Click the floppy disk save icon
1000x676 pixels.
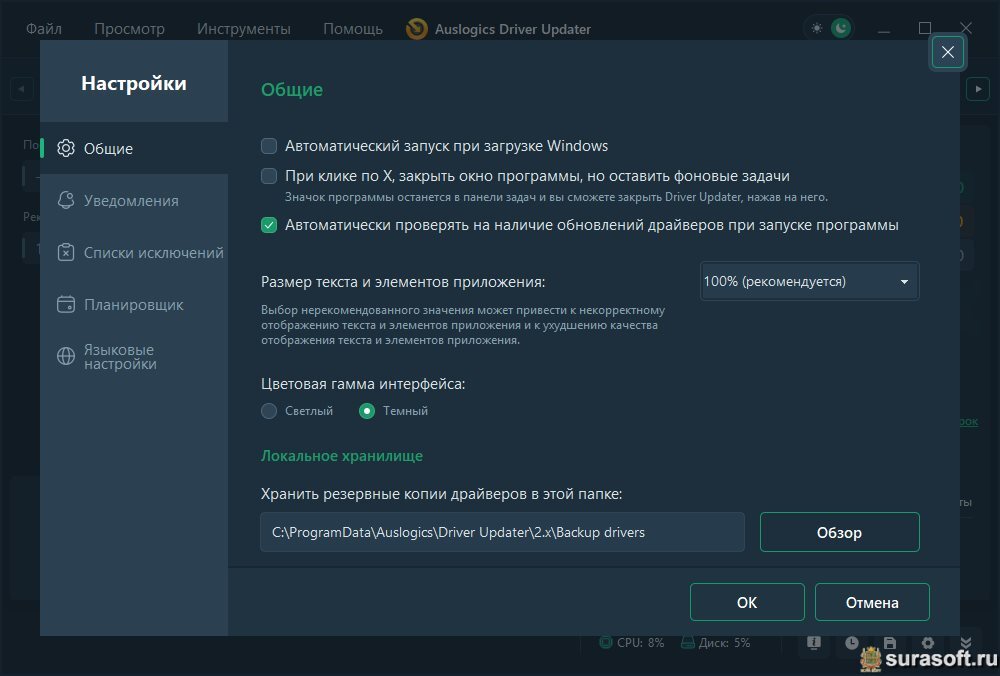(889, 643)
